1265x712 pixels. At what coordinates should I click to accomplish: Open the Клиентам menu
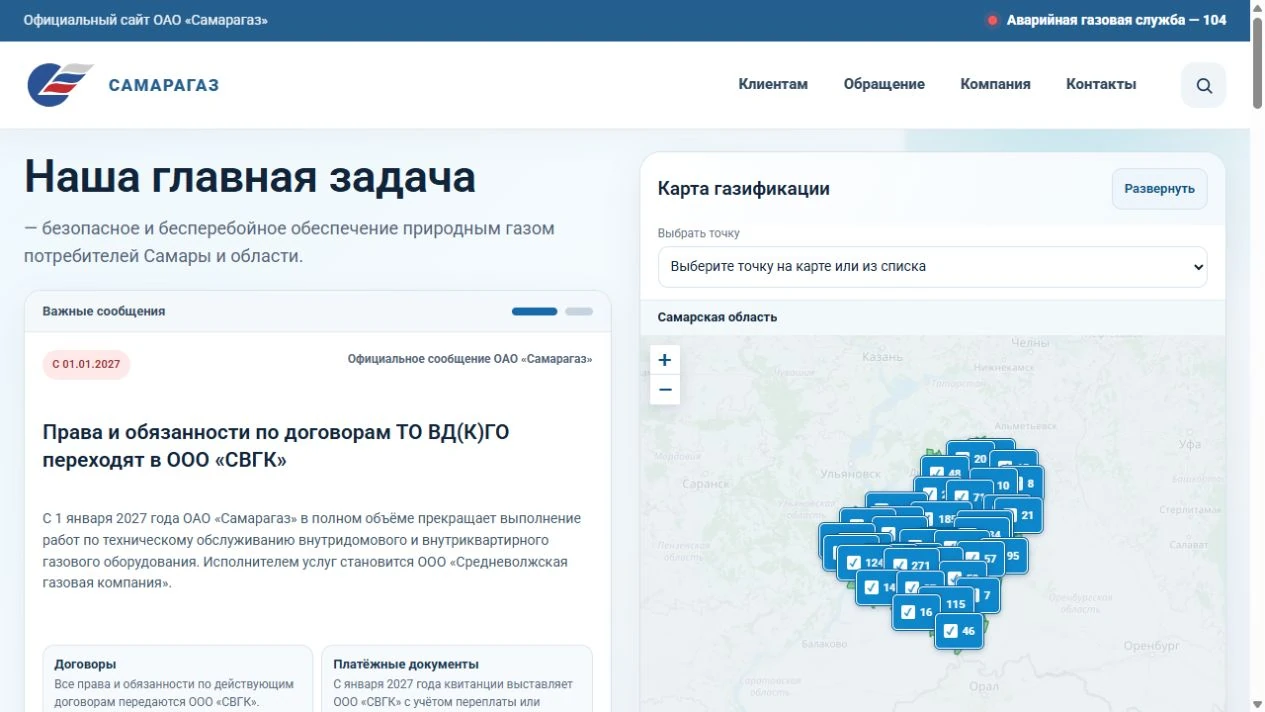773,84
